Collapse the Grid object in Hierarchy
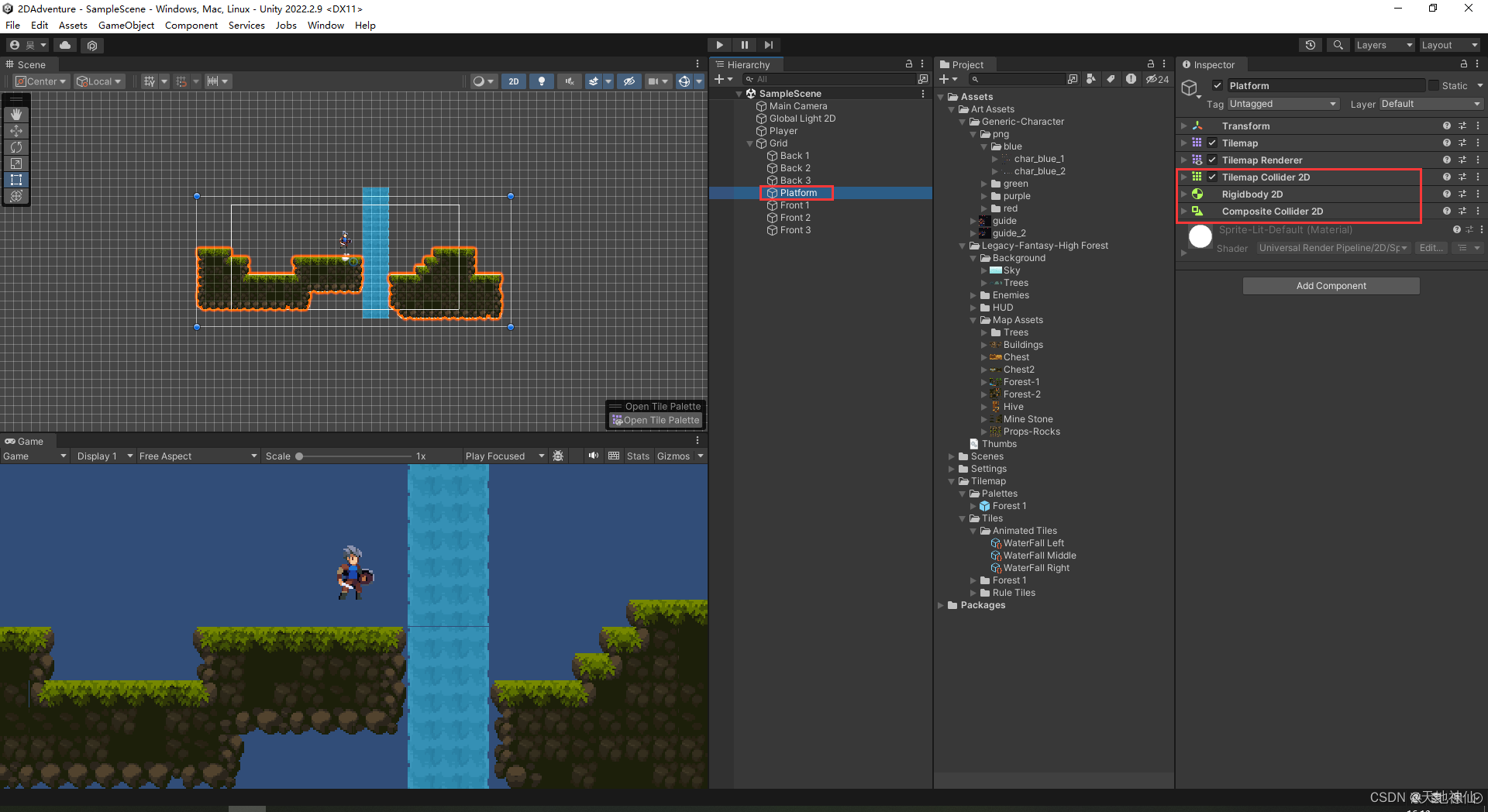The image size is (1488, 812). click(x=749, y=143)
